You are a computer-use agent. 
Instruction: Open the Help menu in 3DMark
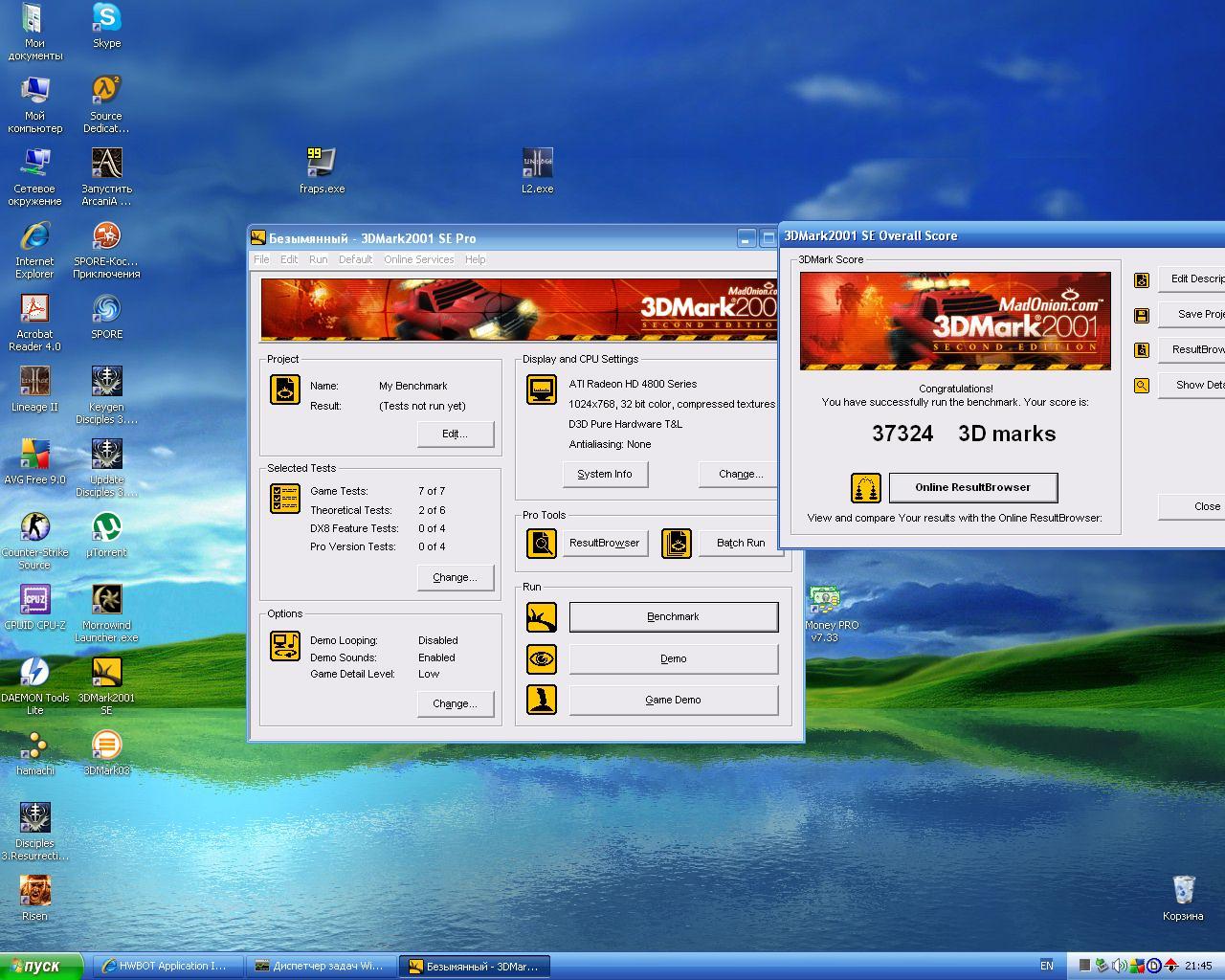[x=475, y=259]
